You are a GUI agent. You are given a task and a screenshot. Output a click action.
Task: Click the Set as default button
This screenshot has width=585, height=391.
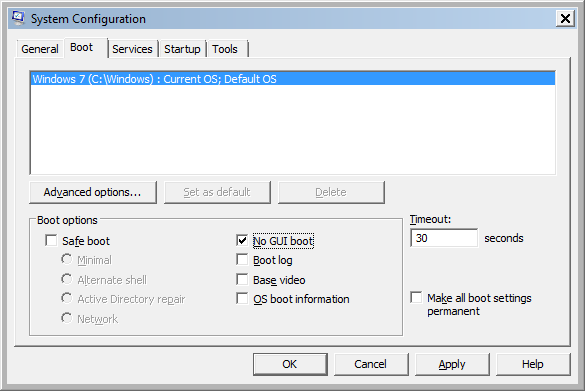click(x=217, y=192)
